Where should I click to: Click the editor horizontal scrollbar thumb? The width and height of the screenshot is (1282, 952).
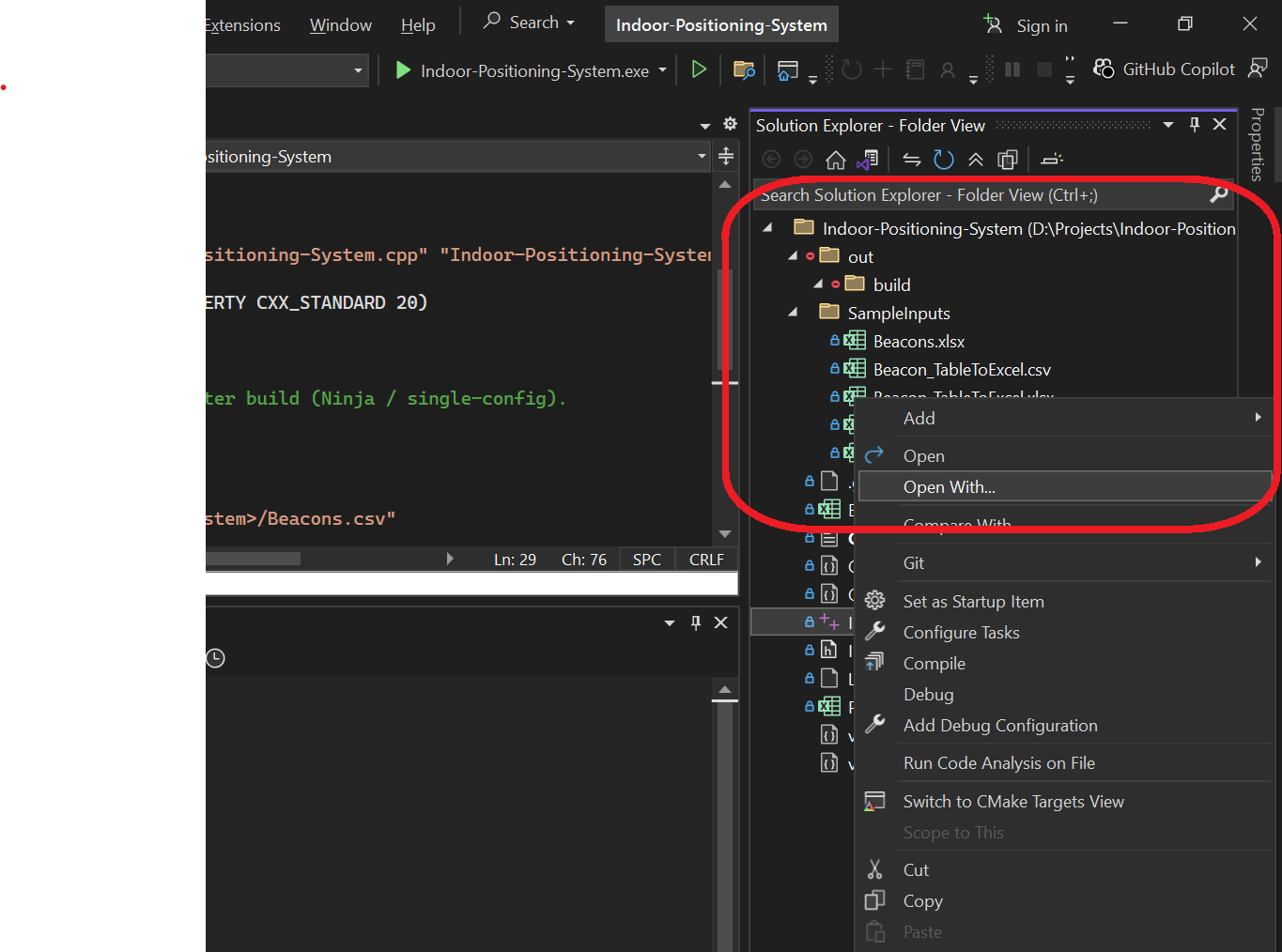(x=254, y=559)
